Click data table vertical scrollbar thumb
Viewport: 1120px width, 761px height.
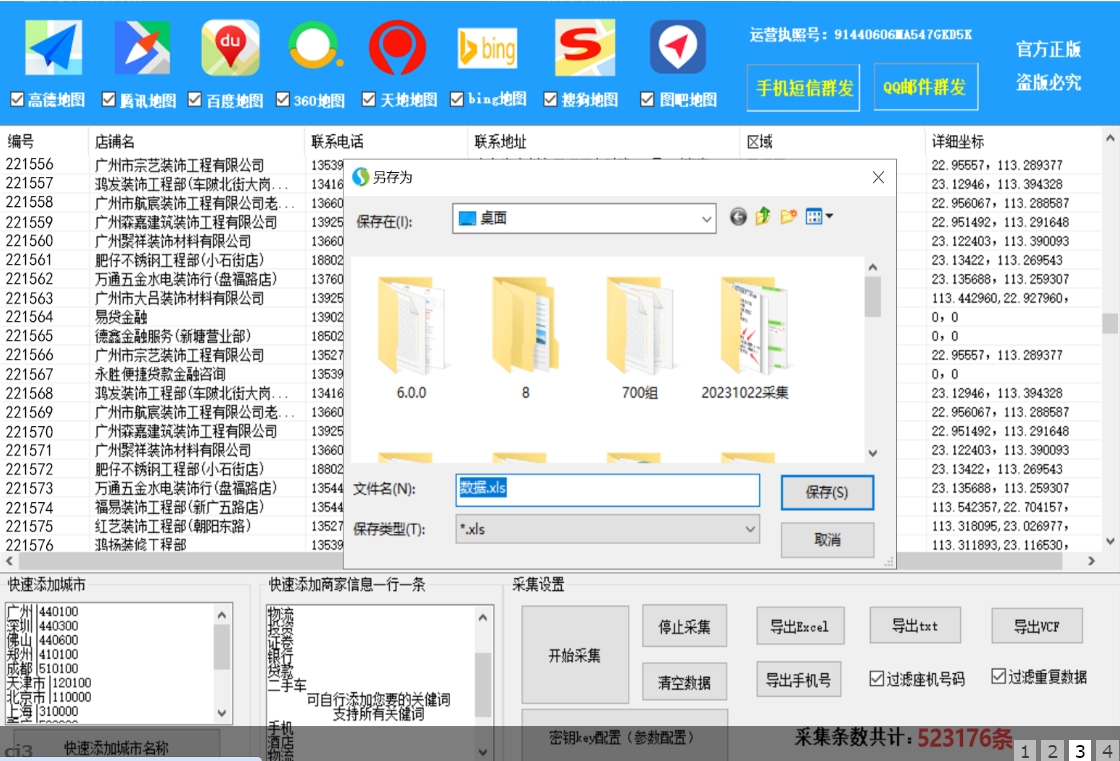1110,323
